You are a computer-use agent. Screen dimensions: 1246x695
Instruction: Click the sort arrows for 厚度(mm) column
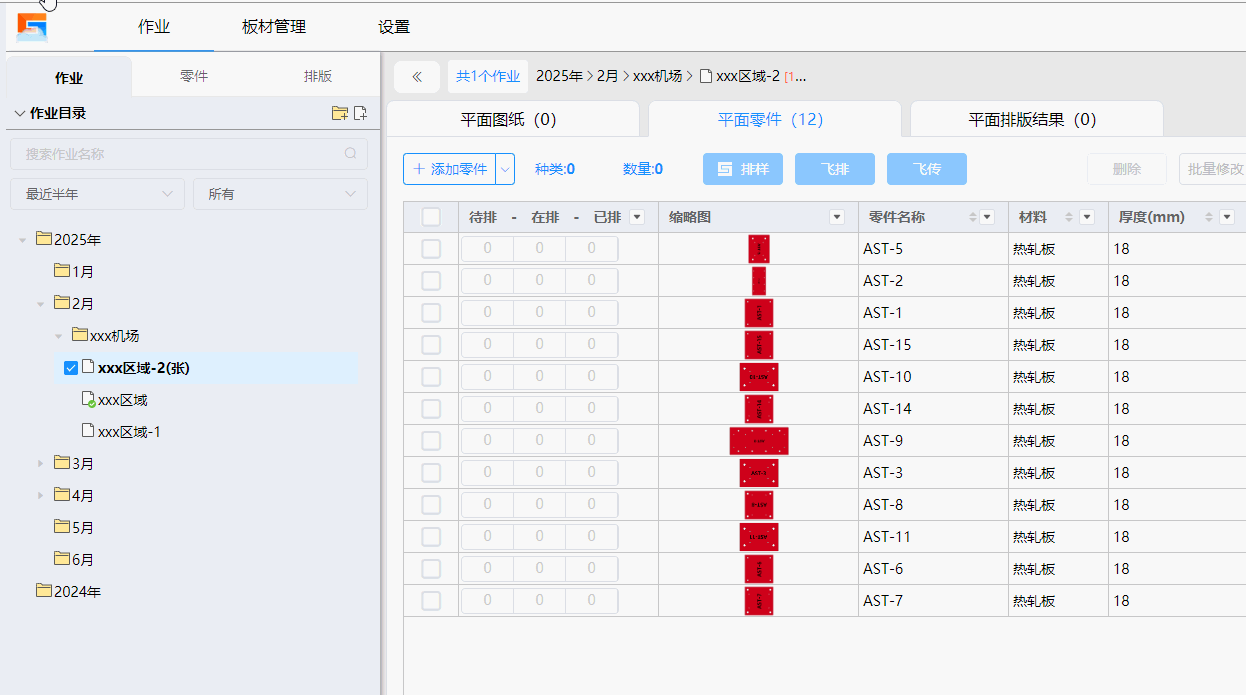tap(1208, 217)
